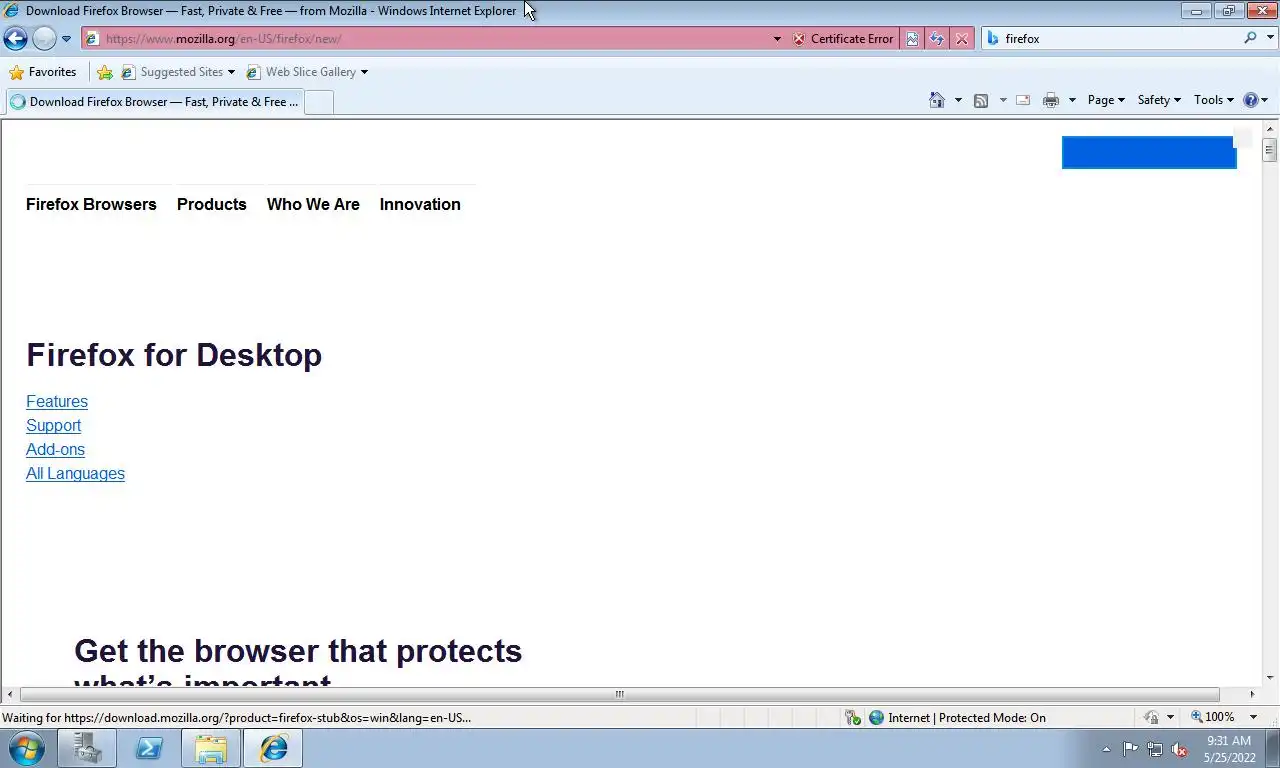1280x768 pixels.
Task: Click Add to Favorites Bar icon
Action: 104,72
